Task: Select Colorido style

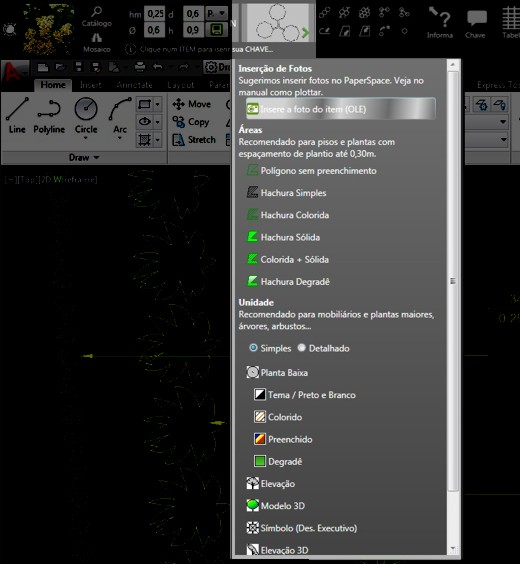Action: point(278,417)
